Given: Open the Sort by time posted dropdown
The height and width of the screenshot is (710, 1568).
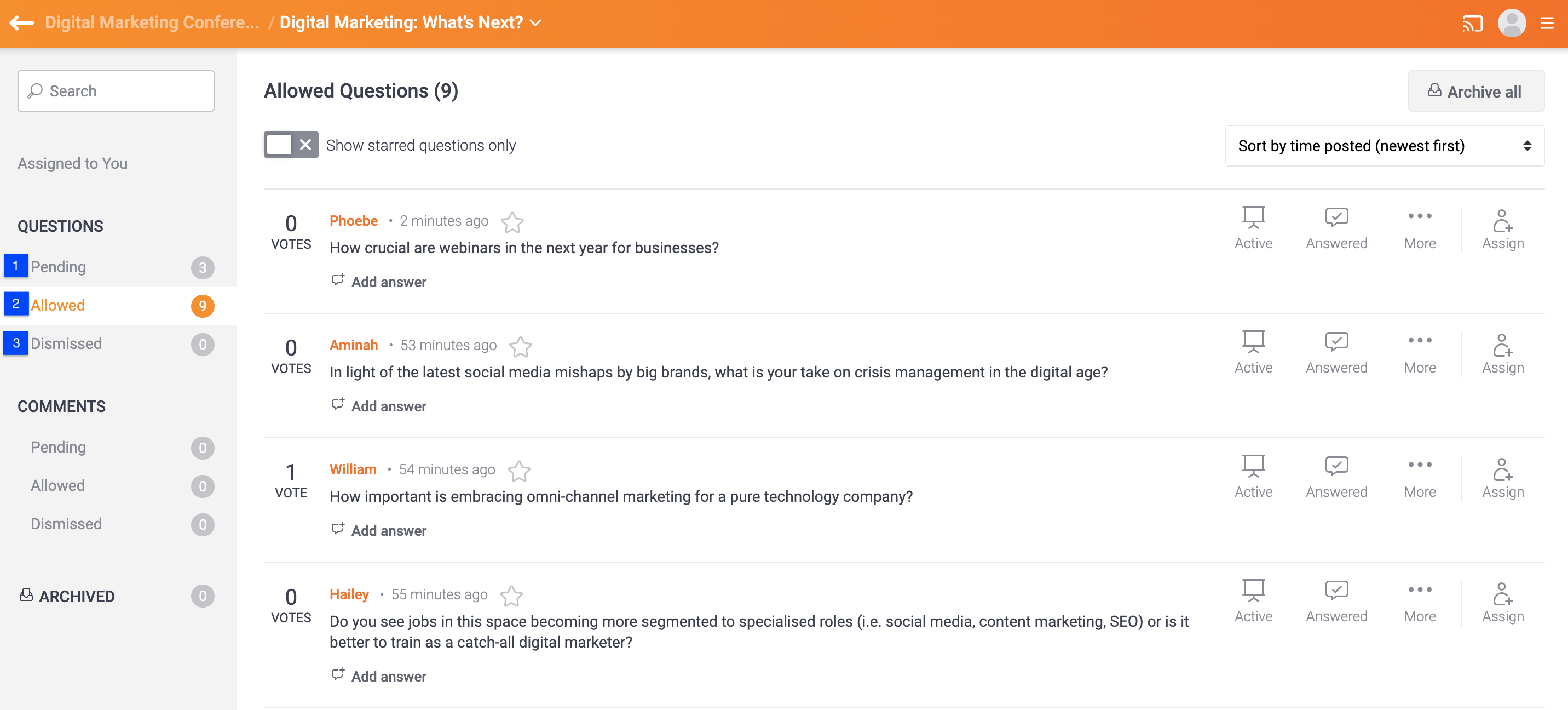Looking at the screenshot, I should (x=1383, y=146).
